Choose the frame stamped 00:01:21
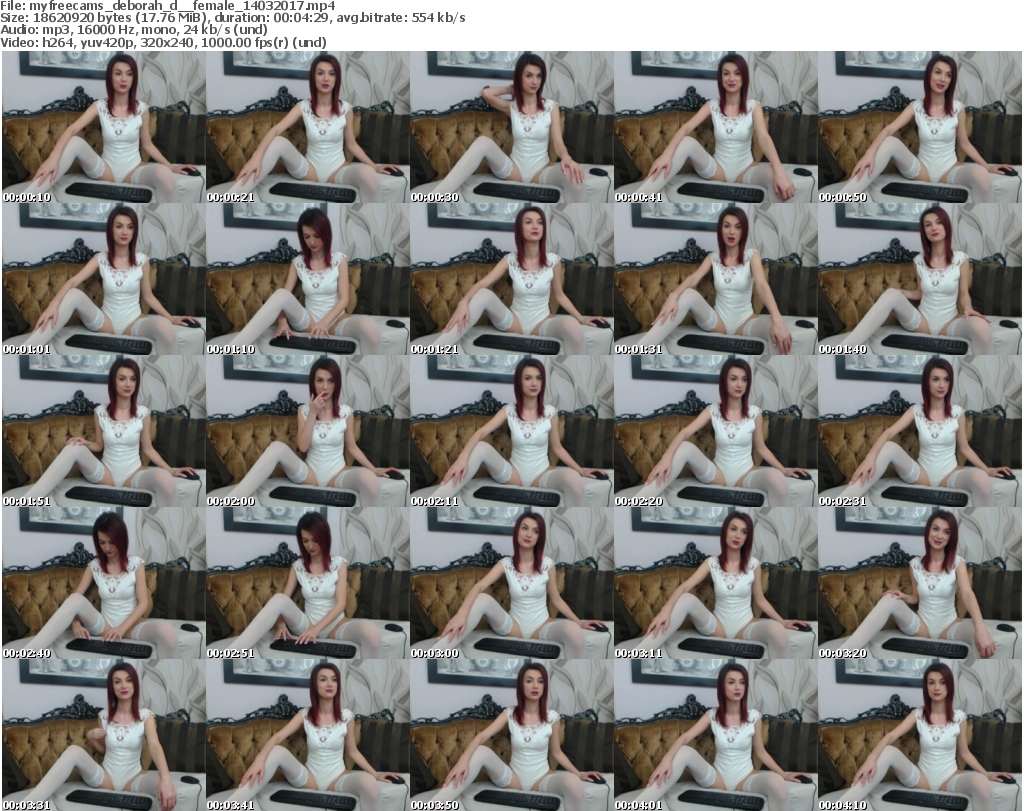The image size is (1024, 811). click(512, 279)
